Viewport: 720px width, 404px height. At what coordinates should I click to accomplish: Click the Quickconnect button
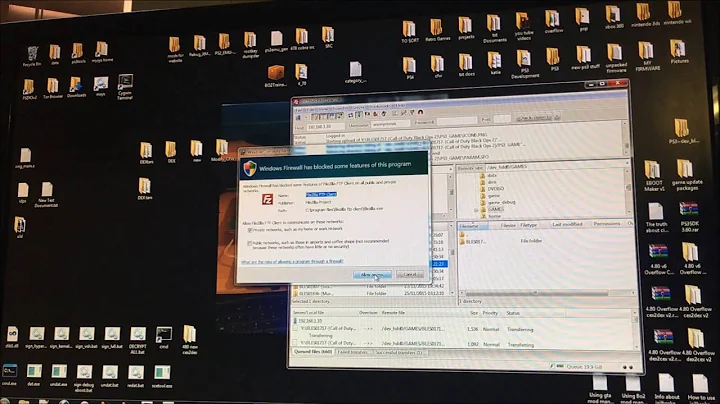534,118
